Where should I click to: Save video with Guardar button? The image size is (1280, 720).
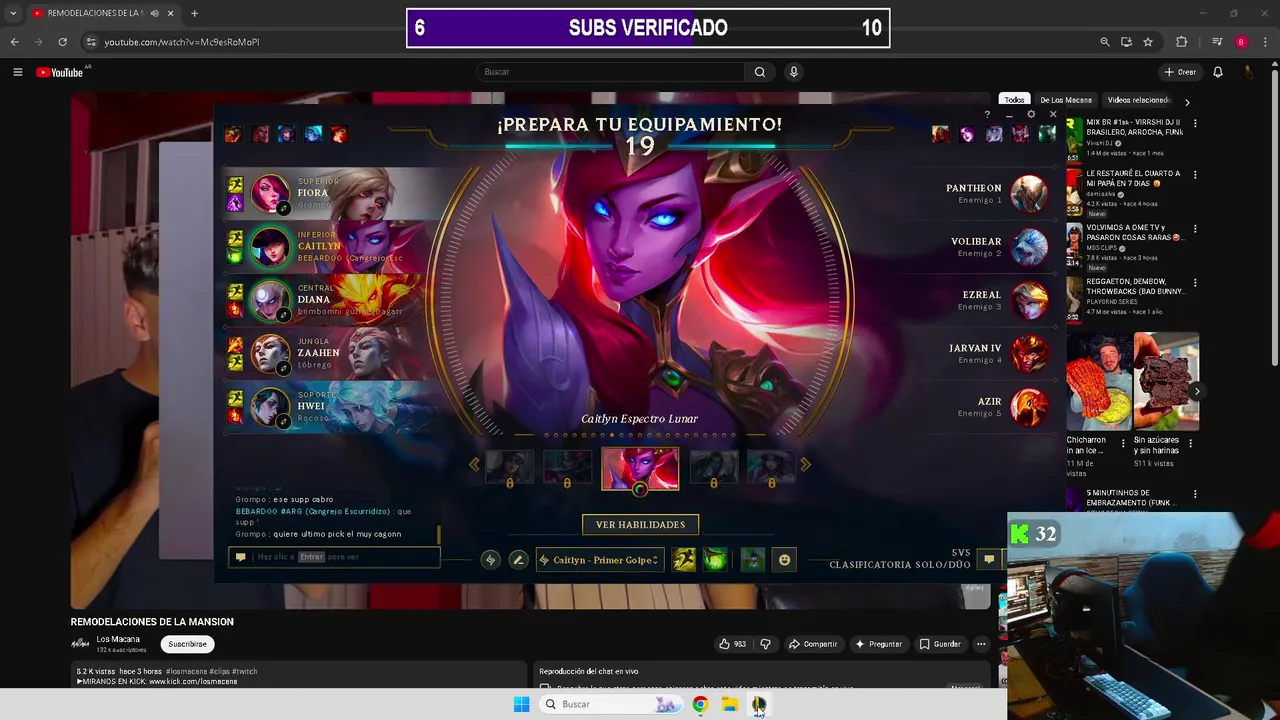pyautogui.click(x=940, y=644)
